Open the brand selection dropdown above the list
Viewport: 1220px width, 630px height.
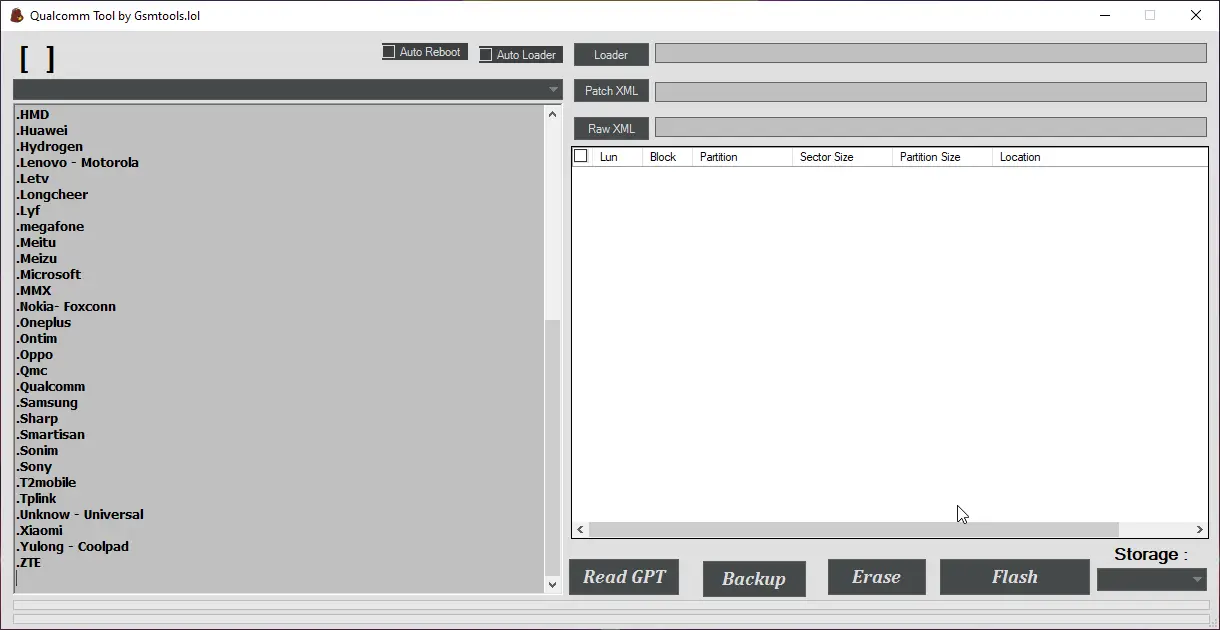tap(288, 90)
